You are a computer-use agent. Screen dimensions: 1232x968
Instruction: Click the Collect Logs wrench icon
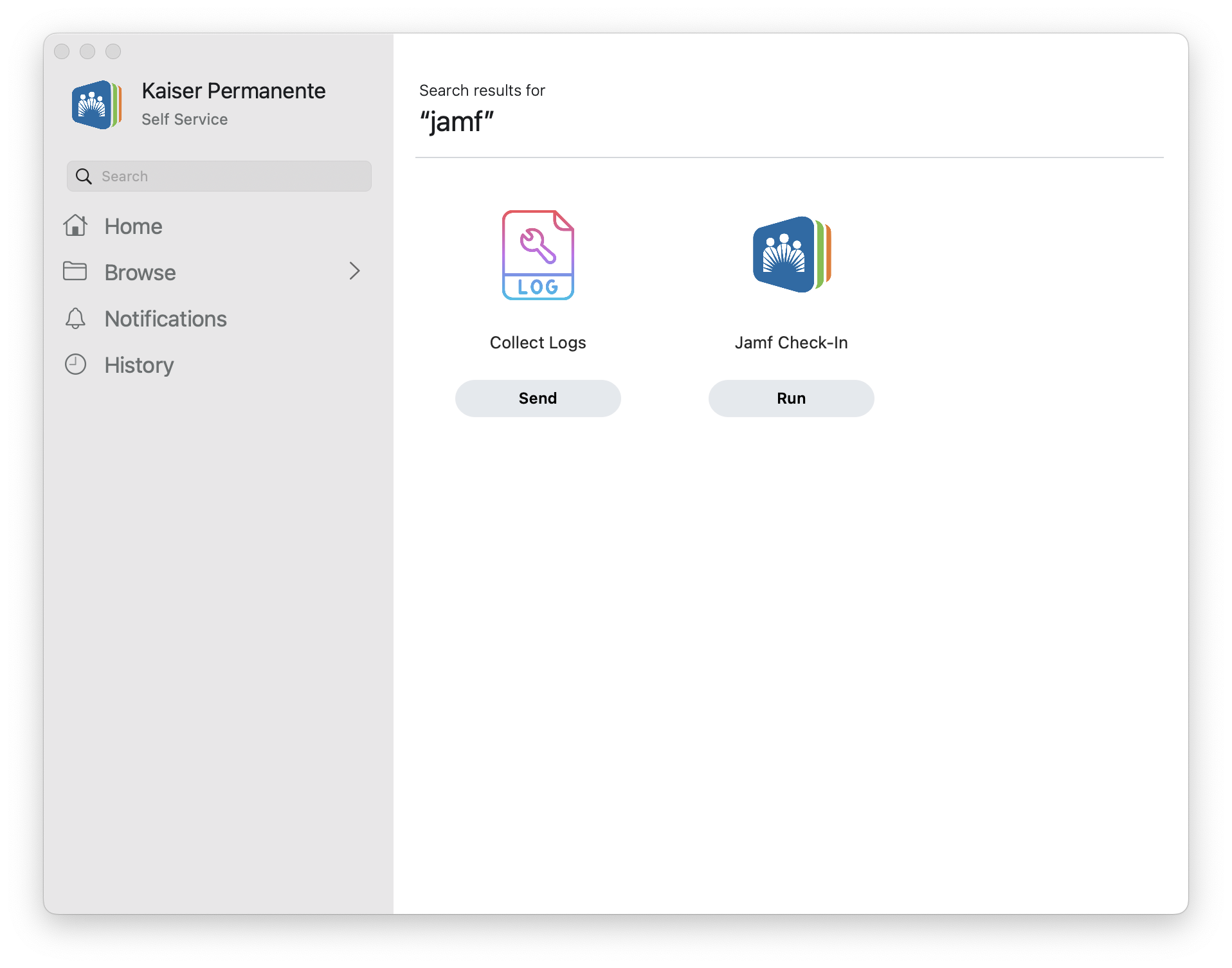(x=538, y=255)
